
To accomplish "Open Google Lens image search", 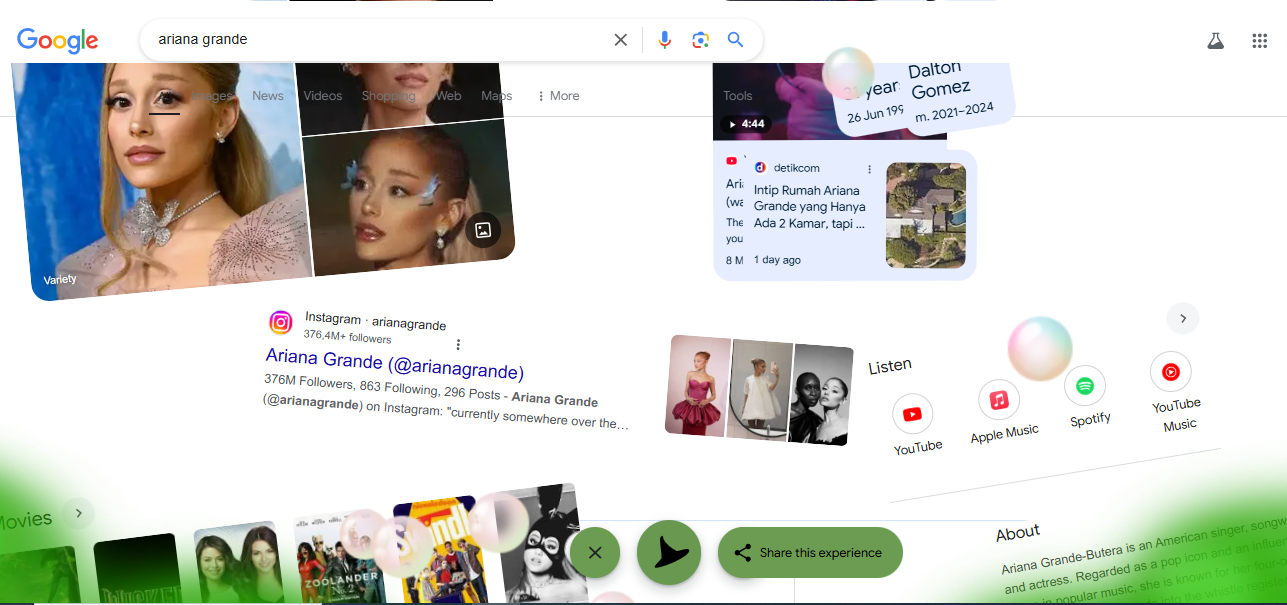I will tap(700, 40).
